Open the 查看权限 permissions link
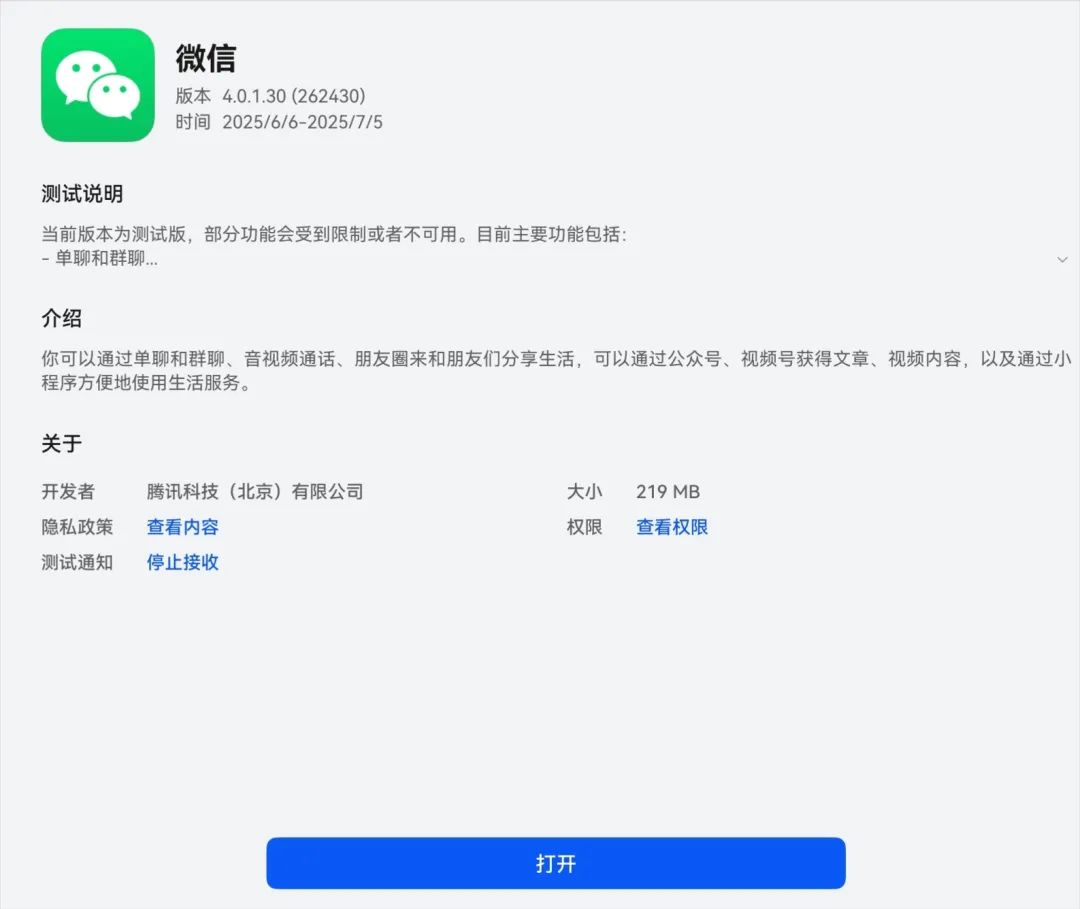Image resolution: width=1080 pixels, height=909 pixels. 672,527
